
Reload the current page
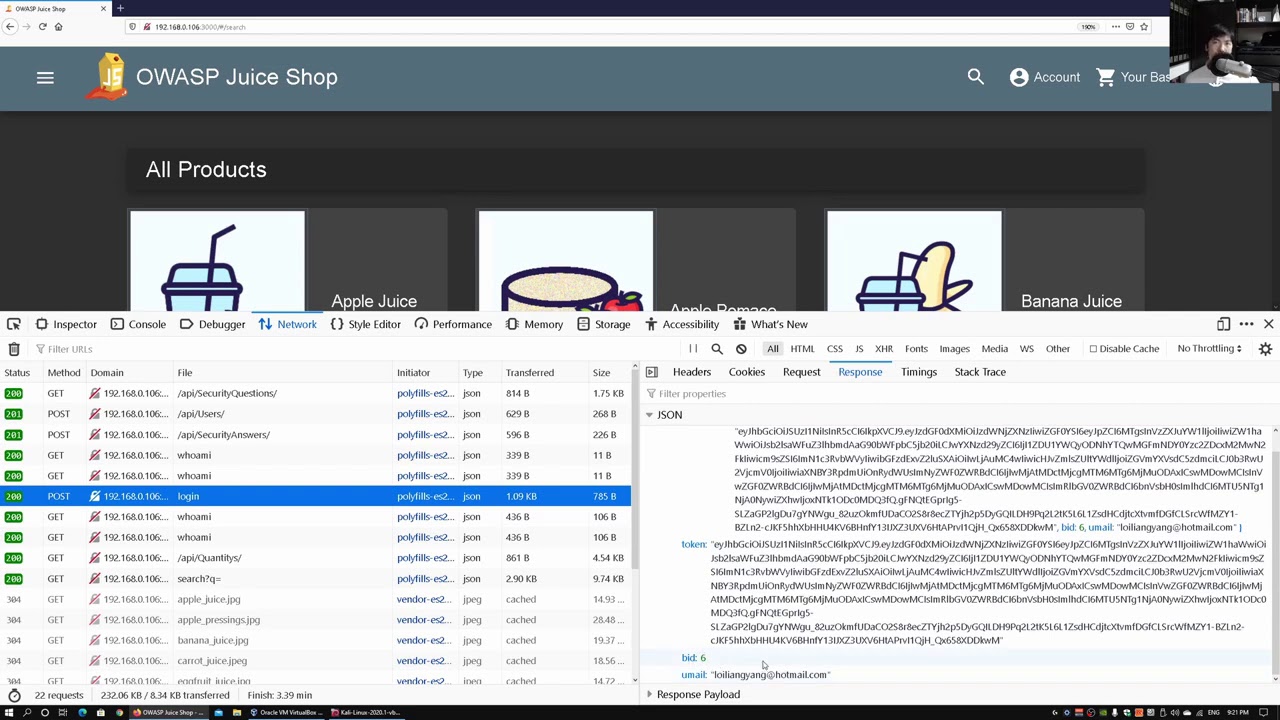coord(42,27)
